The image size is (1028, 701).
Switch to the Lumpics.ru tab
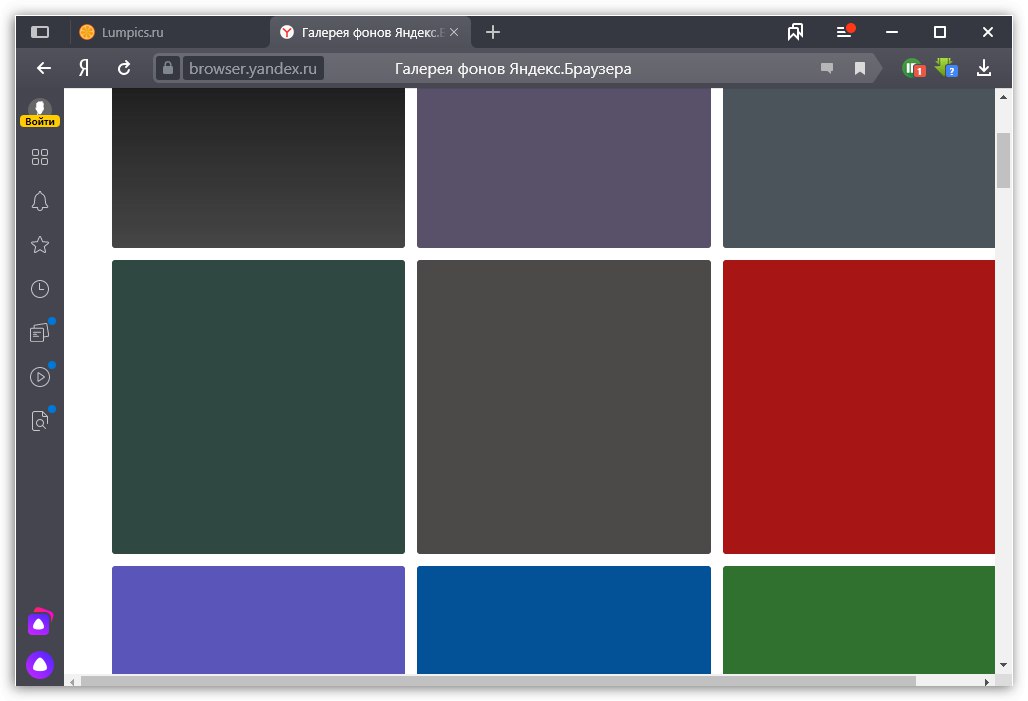(170, 32)
